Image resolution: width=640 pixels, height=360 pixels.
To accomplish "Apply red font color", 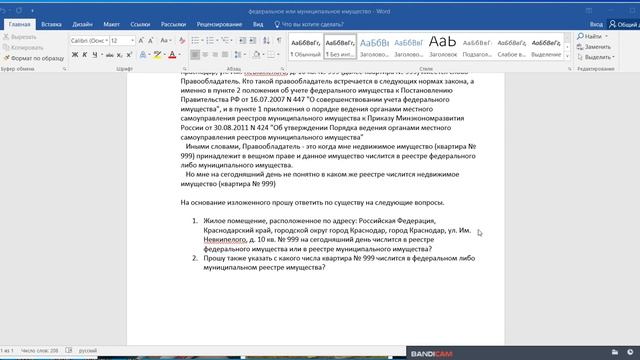I will pyautogui.click(x=172, y=54).
